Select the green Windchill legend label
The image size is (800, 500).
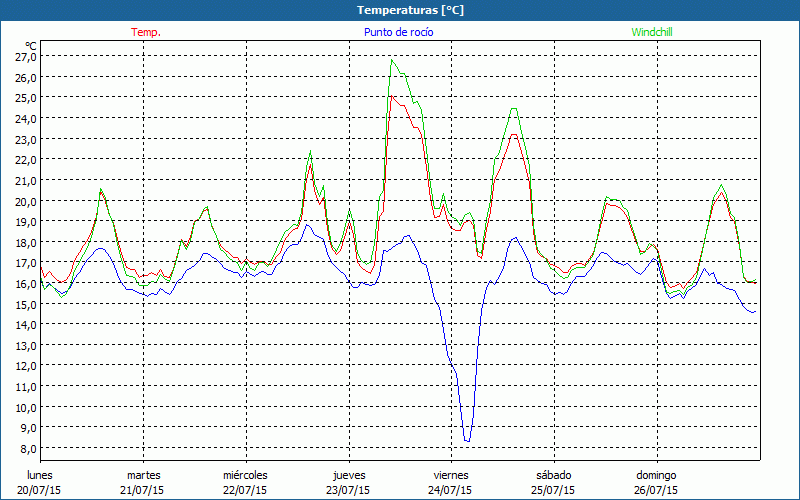pyautogui.click(x=651, y=32)
